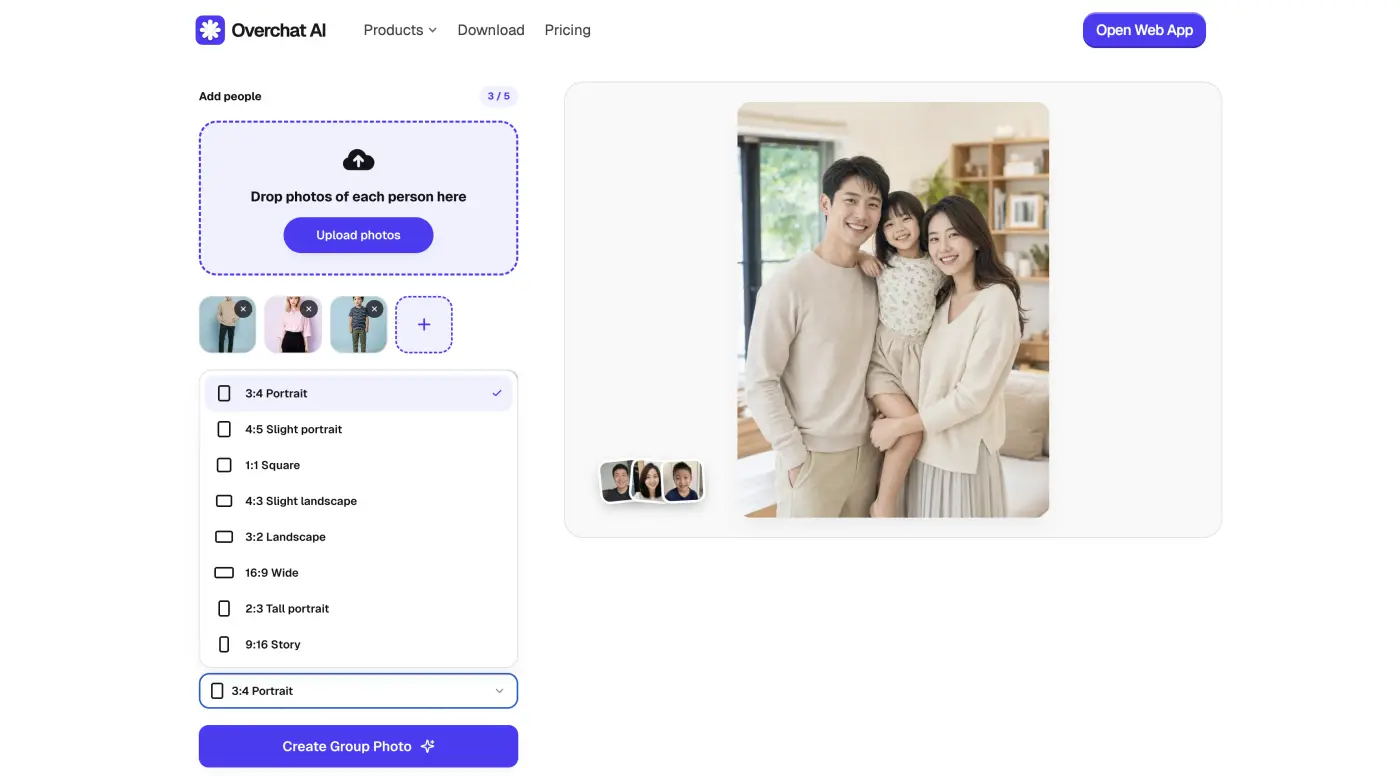Image resolution: width=1400 pixels, height=776 pixels.
Task: Click the text "Drop photos of each person here"
Action: 358,197
